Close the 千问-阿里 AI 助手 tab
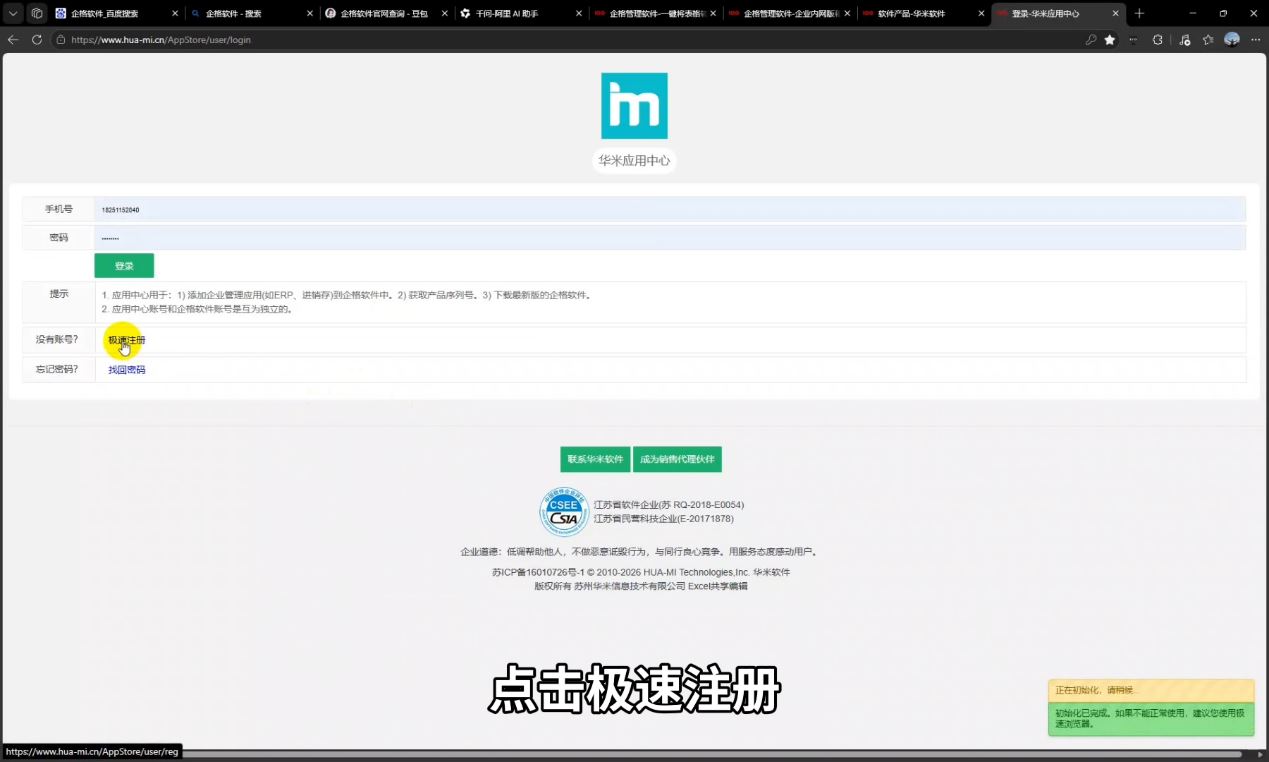Viewport: 1269px width, 762px height. (580, 14)
